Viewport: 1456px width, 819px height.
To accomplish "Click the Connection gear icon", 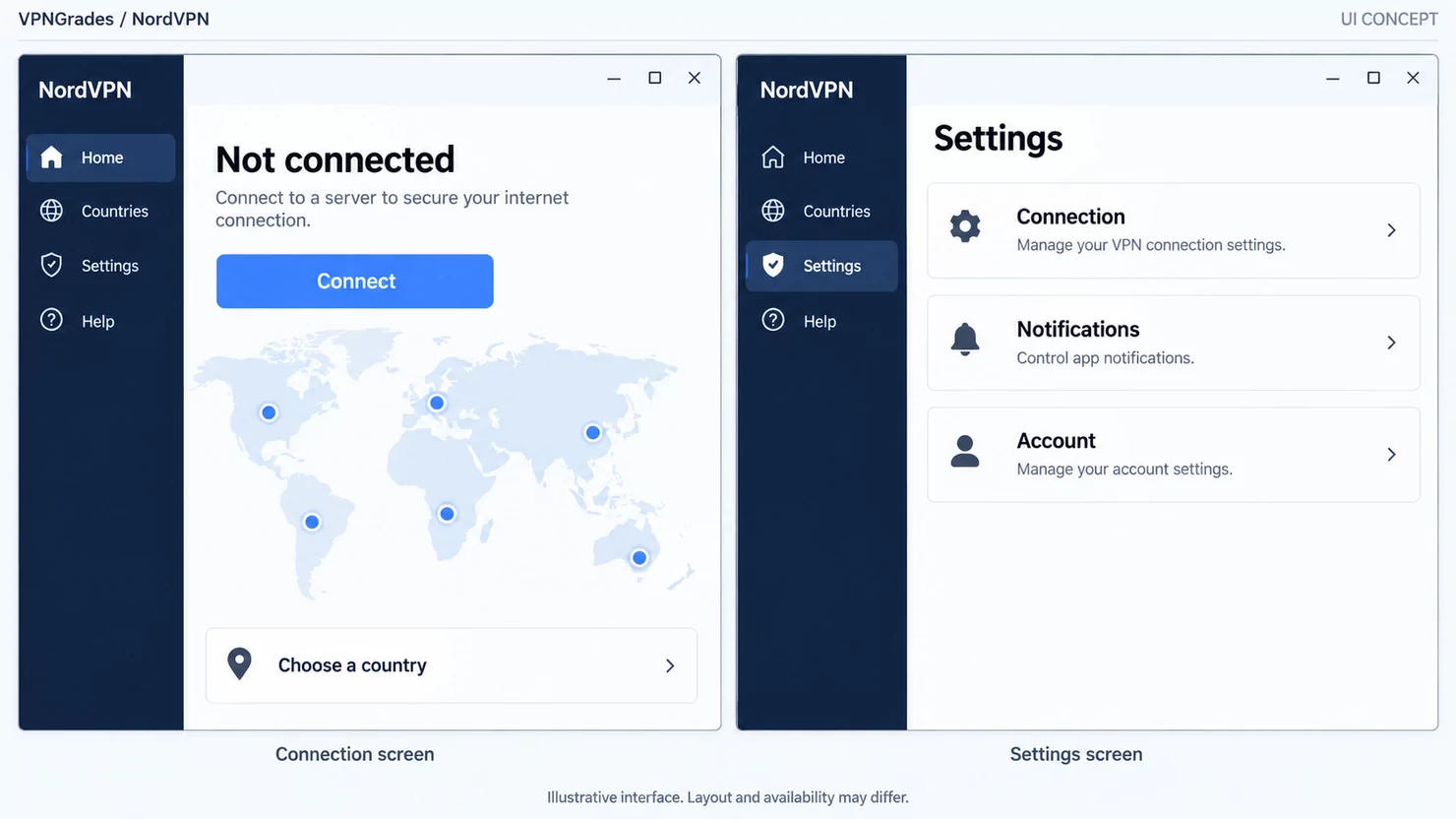I will (965, 226).
